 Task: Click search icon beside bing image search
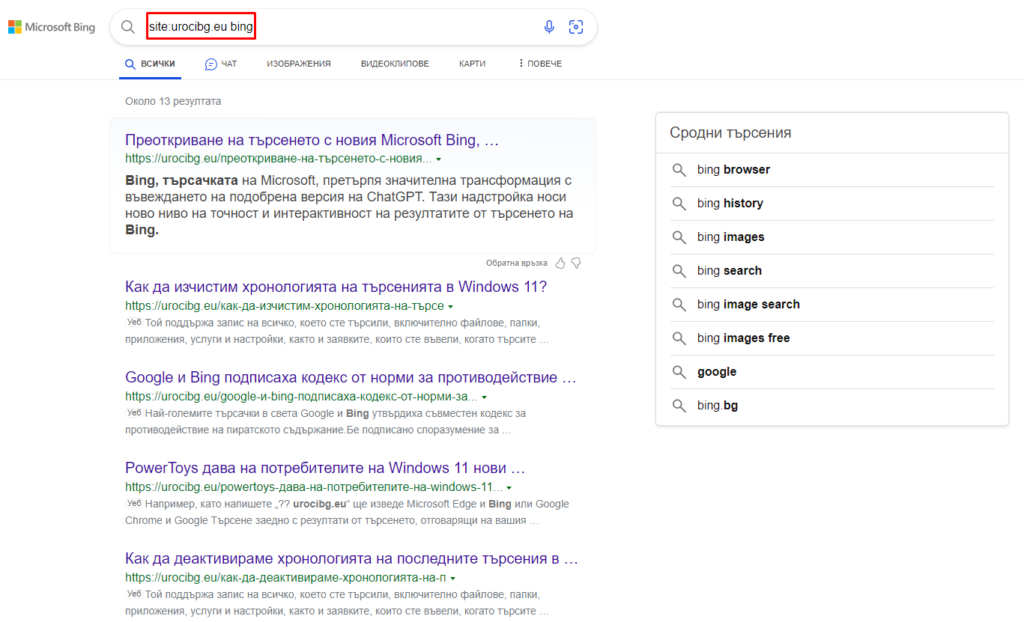click(x=679, y=304)
